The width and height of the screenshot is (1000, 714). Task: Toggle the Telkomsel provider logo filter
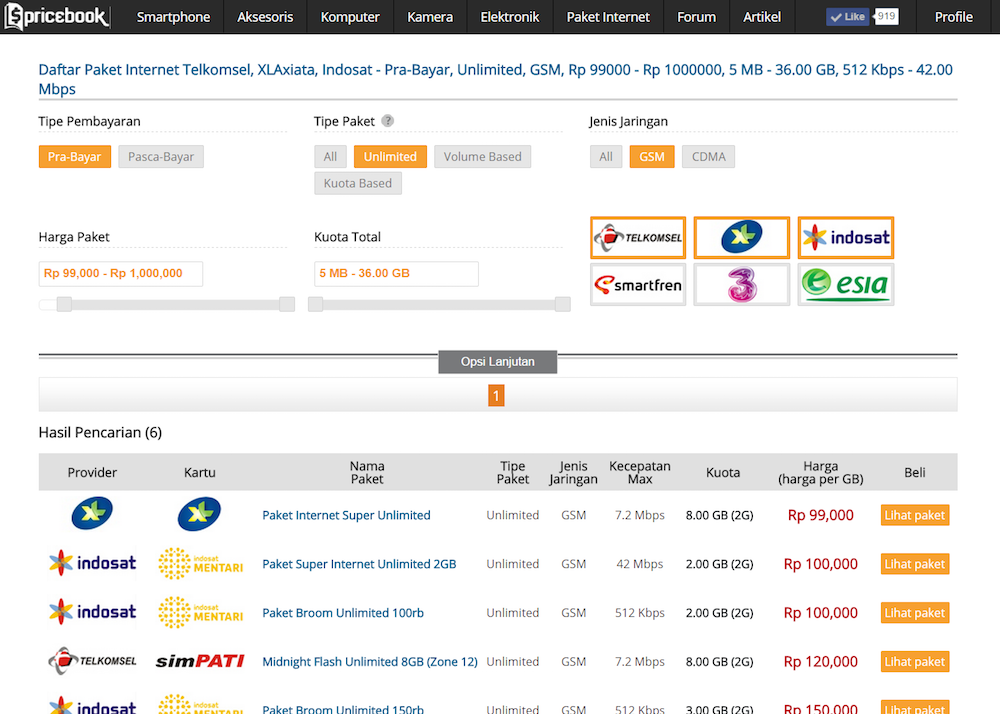[638, 238]
